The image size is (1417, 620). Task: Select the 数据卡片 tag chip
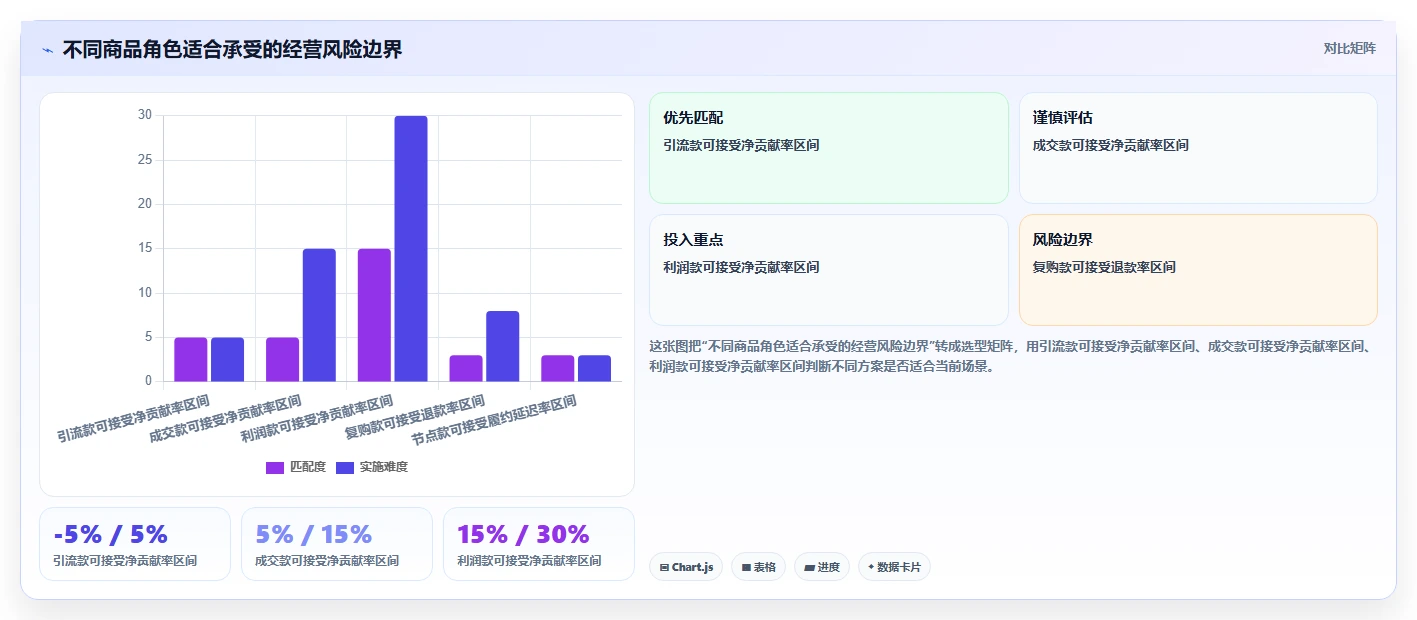[x=894, y=567]
